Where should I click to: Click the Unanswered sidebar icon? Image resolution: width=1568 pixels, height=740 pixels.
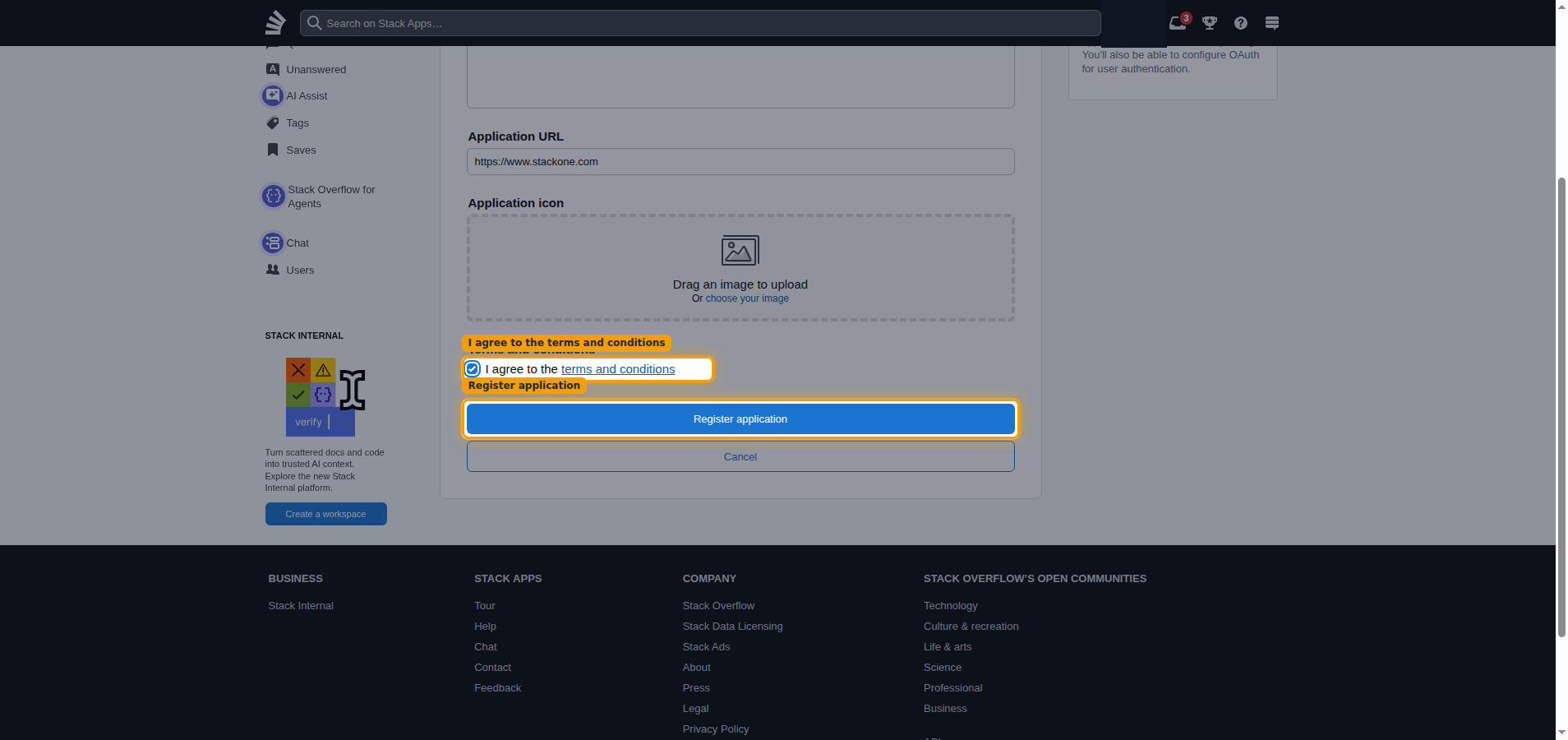pos(273,69)
